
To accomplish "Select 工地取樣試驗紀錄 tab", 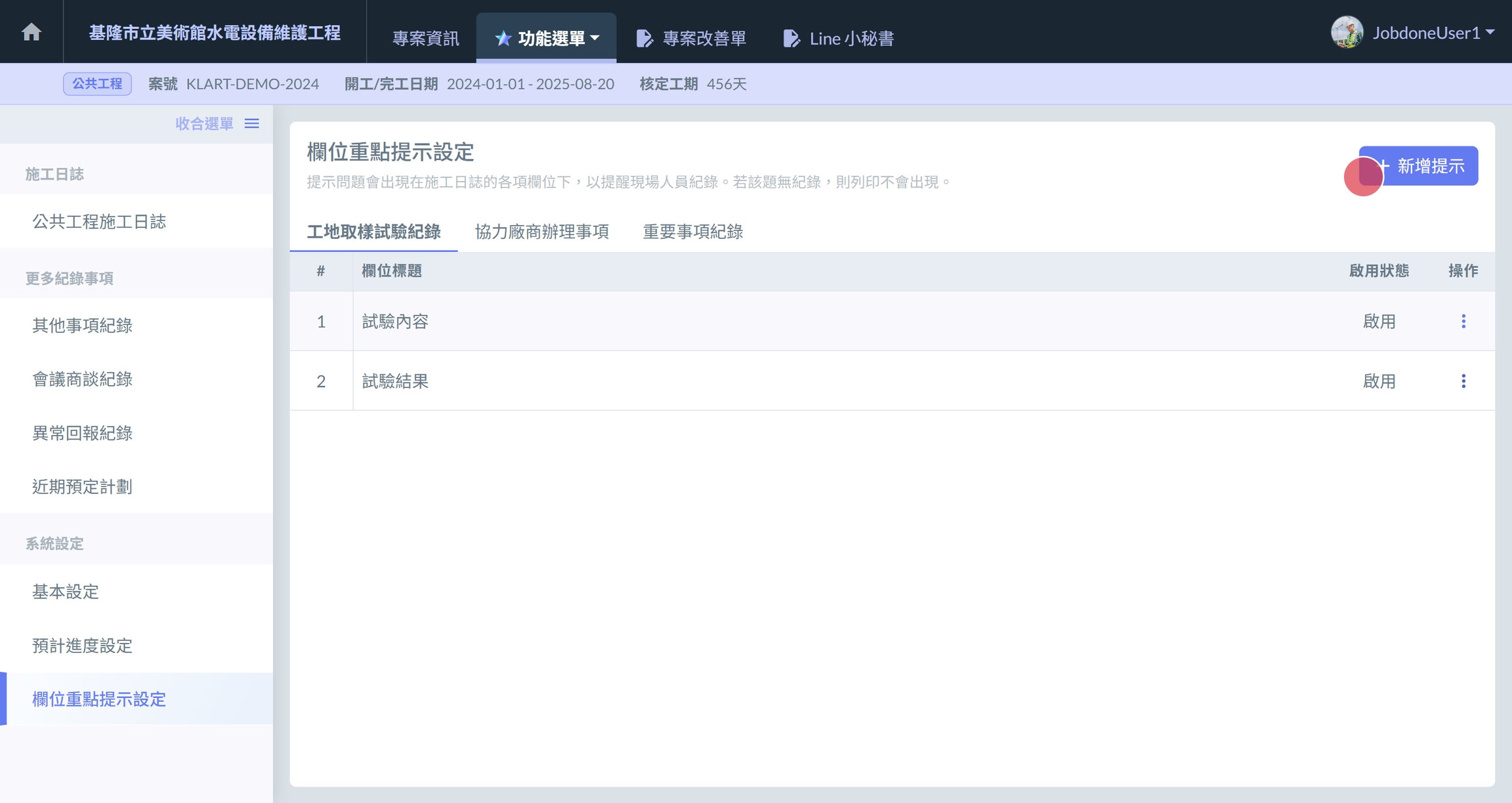I will pyautogui.click(x=373, y=232).
